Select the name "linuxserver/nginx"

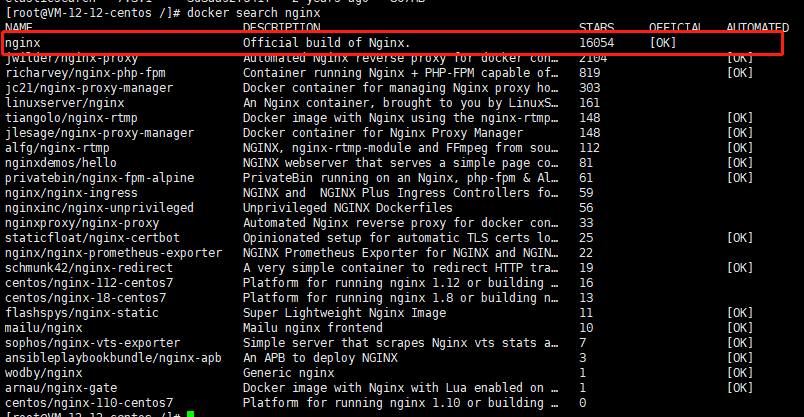65,103
